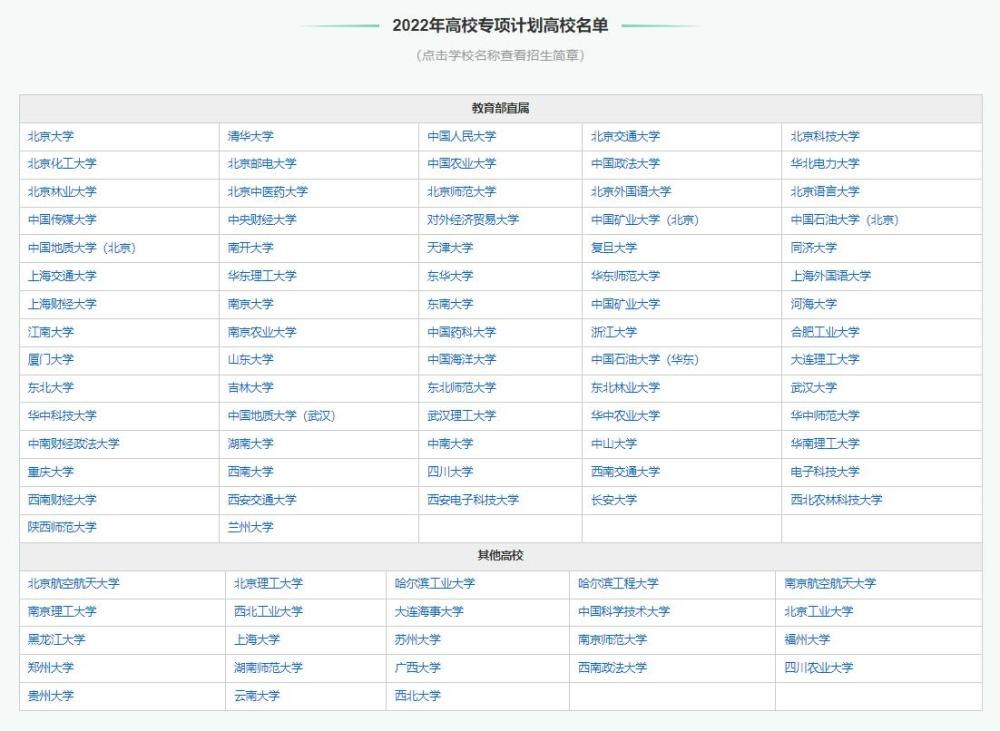Viewport: 1000px width, 731px height.
Task: Open 西安电子科技大学
Action: (473, 500)
